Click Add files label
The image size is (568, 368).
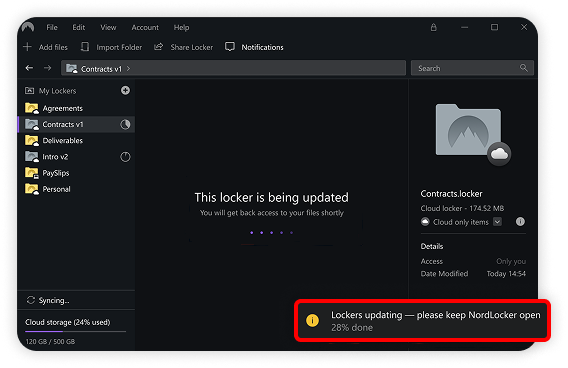coord(53,47)
